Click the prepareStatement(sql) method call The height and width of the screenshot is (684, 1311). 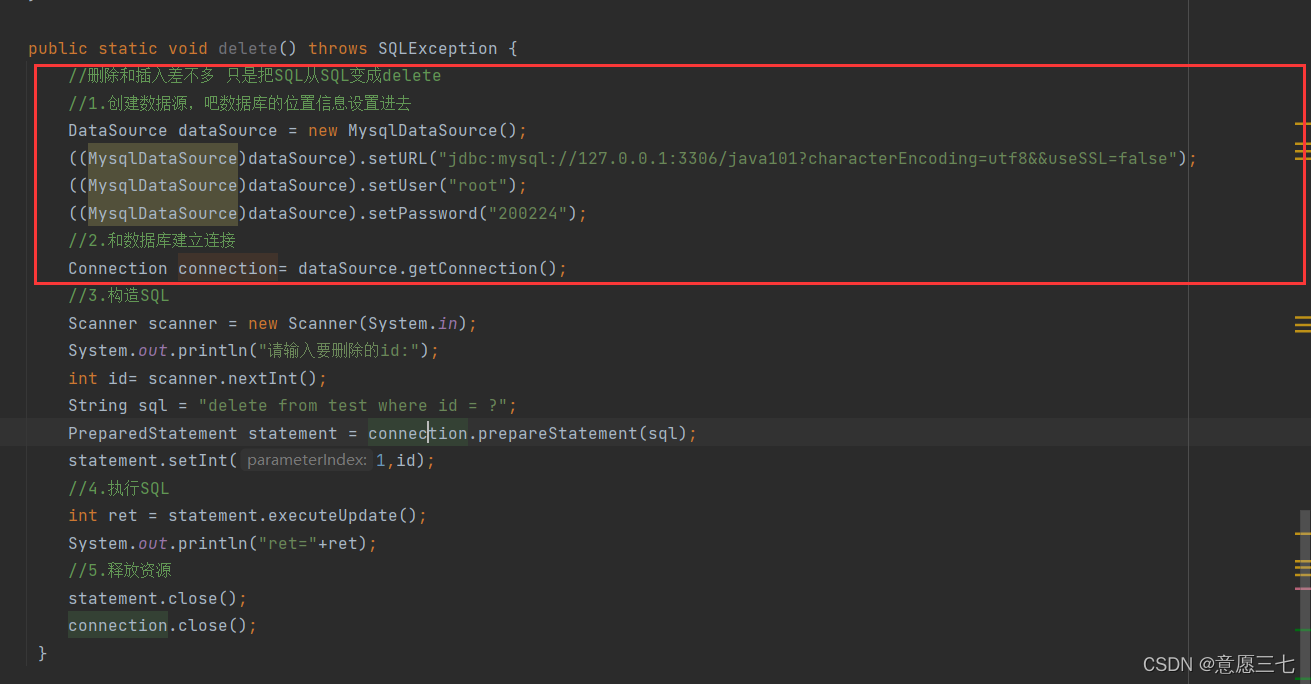click(582, 433)
